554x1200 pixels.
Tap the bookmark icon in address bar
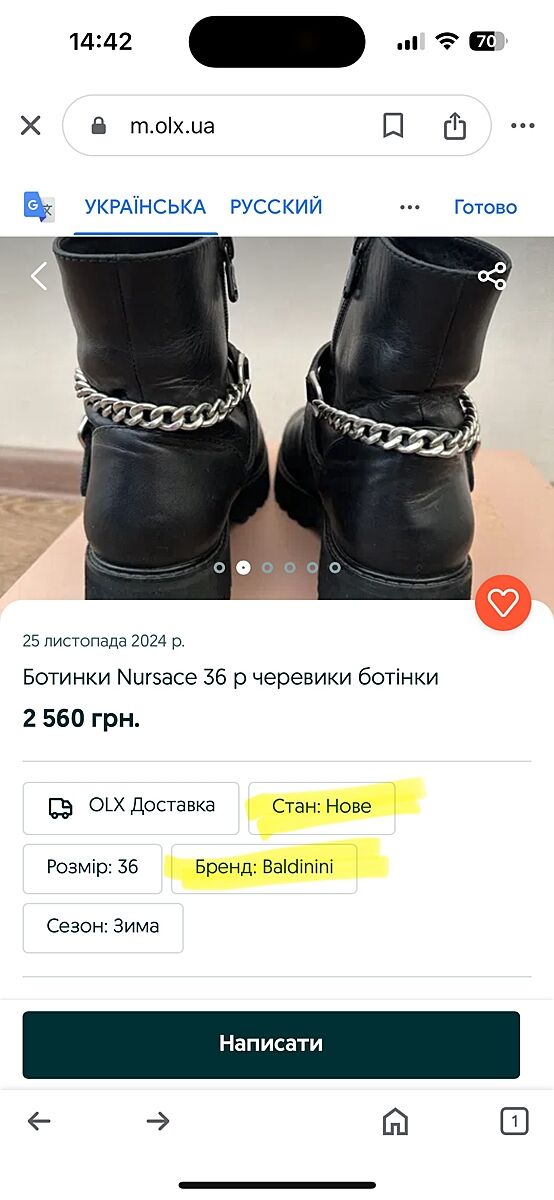coord(393,126)
